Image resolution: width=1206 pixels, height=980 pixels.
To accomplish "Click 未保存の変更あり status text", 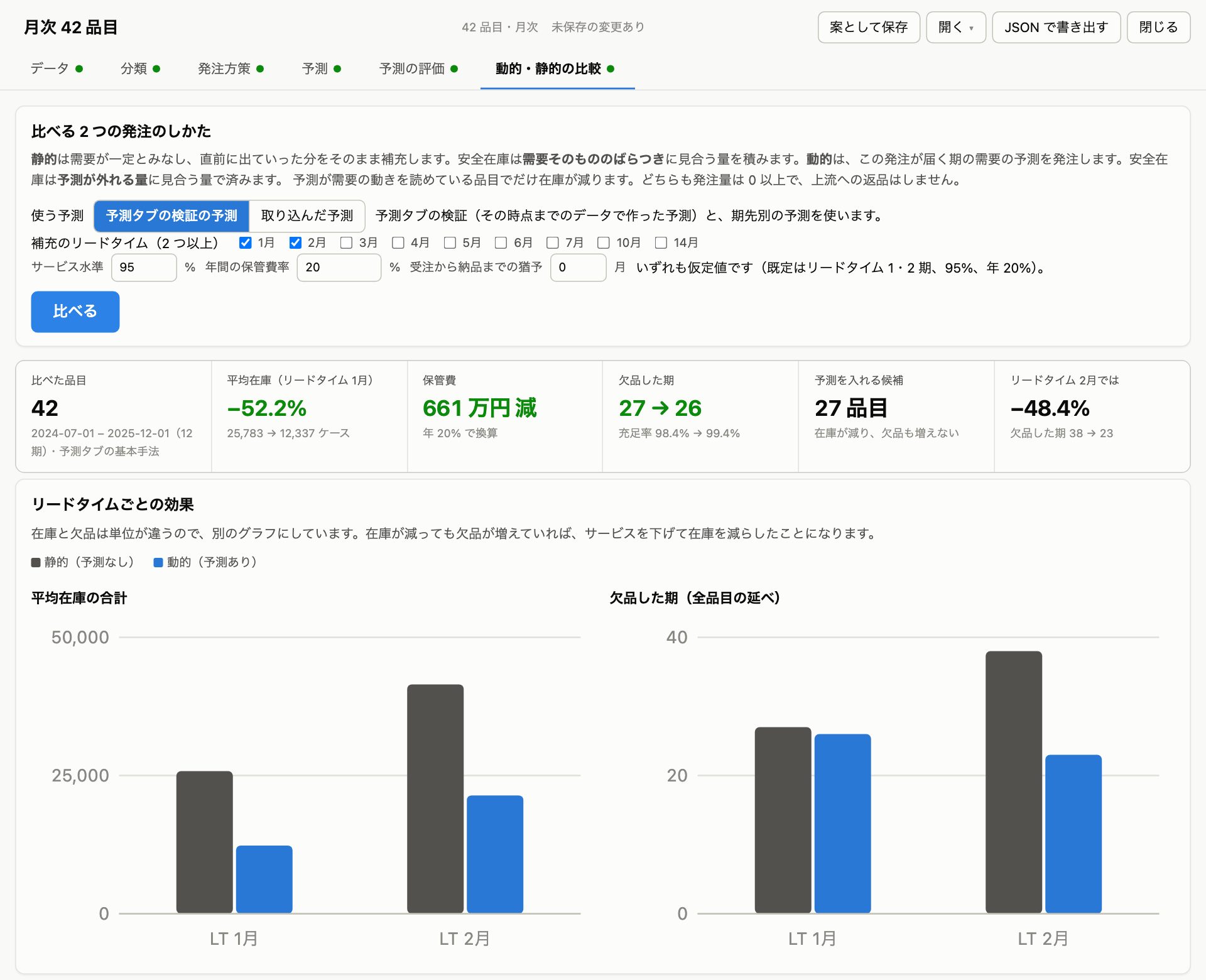I will [x=598, y=27].
